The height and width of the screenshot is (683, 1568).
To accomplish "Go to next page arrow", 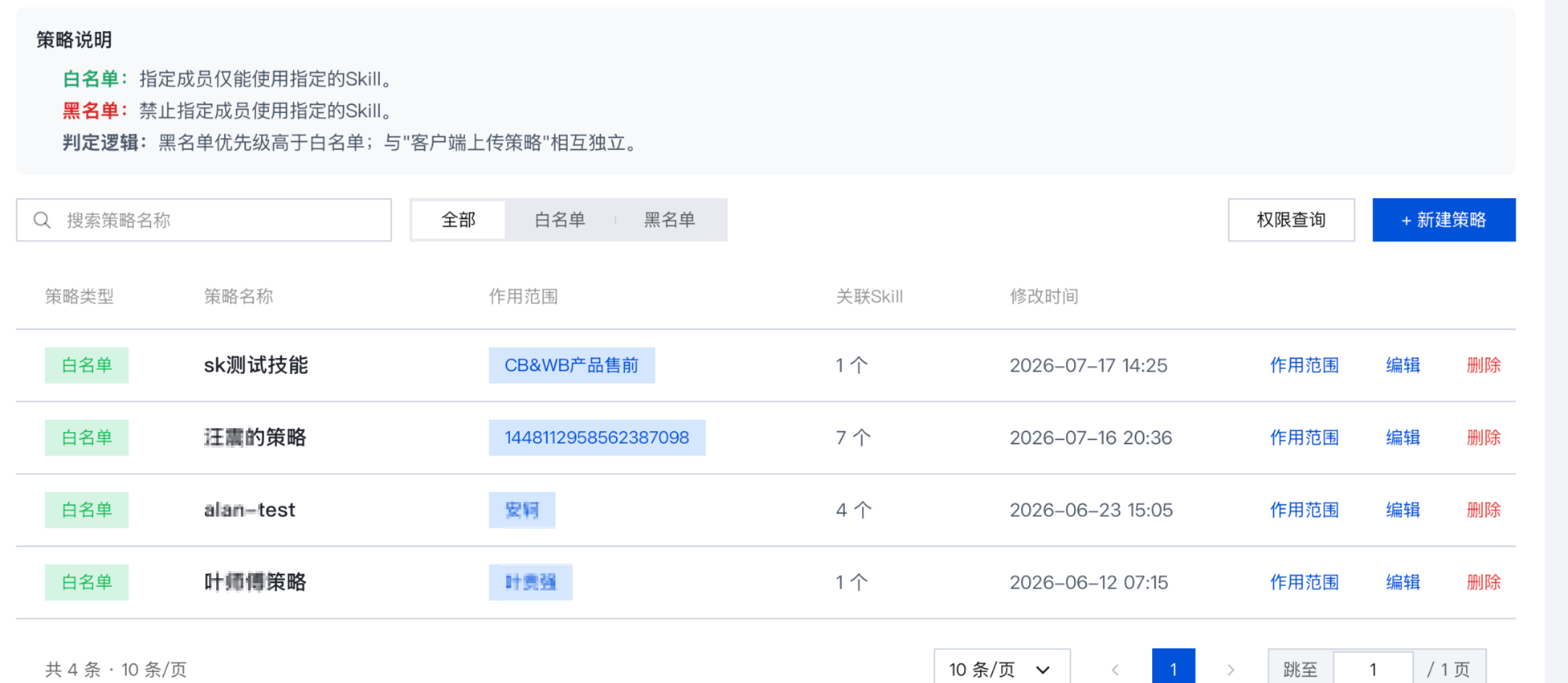I will click(x=1230, y=670).
